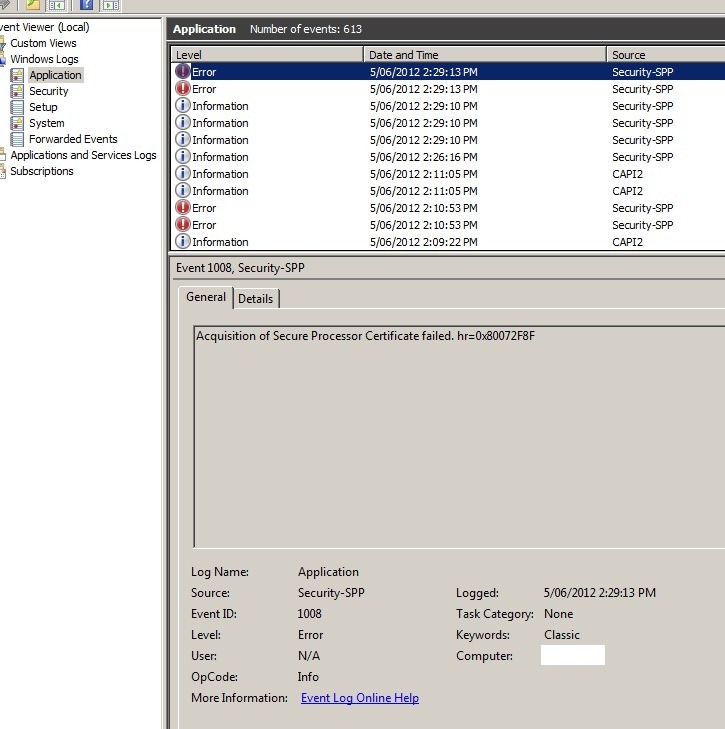The image size is (725, 729).
Task: Select the Application log in Windows Logs
Action: click(55, 75)
